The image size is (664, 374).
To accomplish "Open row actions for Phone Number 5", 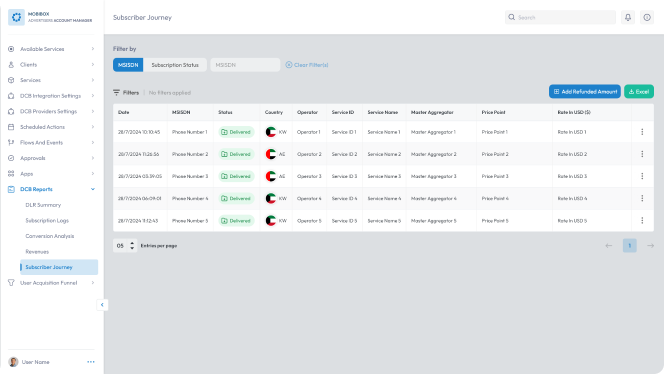I will tap(642, 221).
